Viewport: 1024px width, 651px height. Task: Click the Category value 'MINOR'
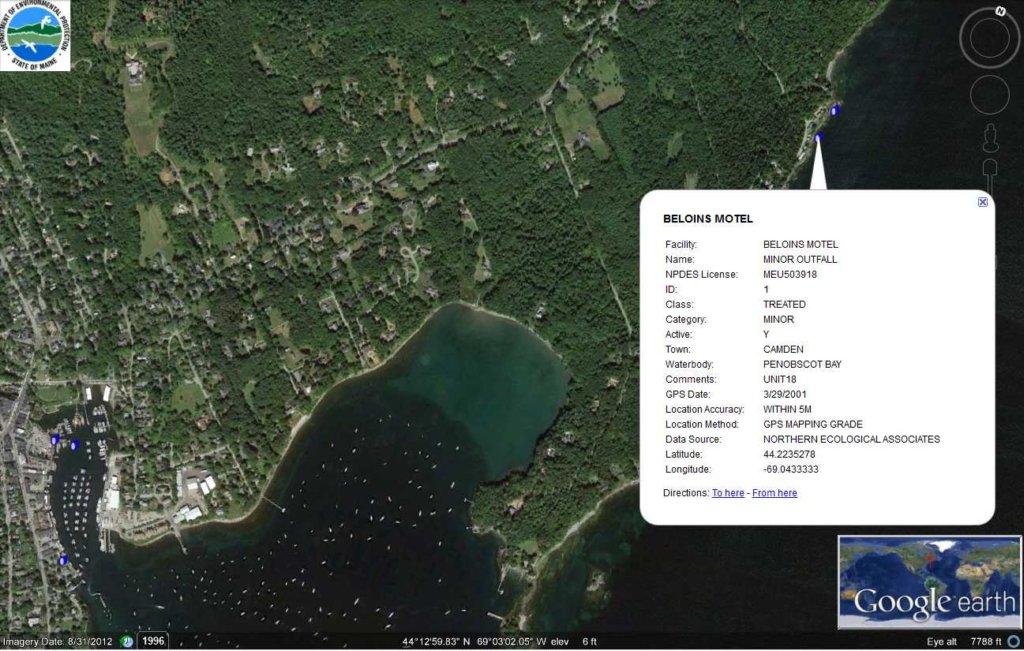tap(778, 319)
